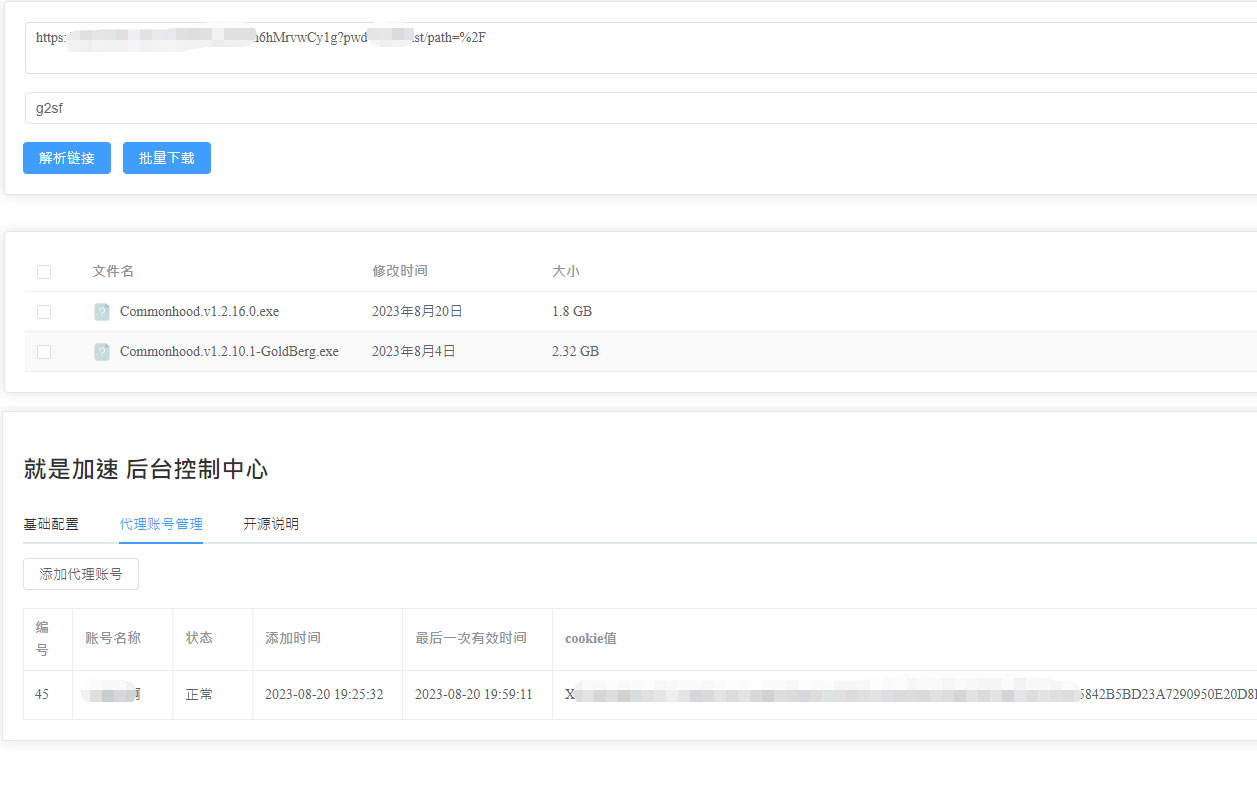The width and height of the screenshot is (1257, 798).
Task: Check the checkbox for Commonhood.v1.2.16.0.exe
Action: (x=43, y=311)
